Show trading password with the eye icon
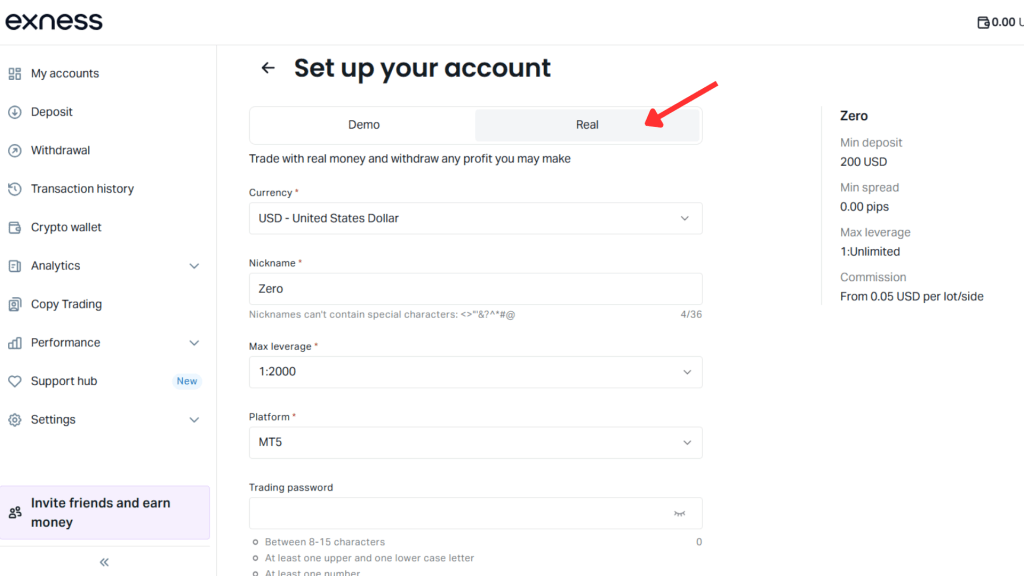 click(680, 513)
